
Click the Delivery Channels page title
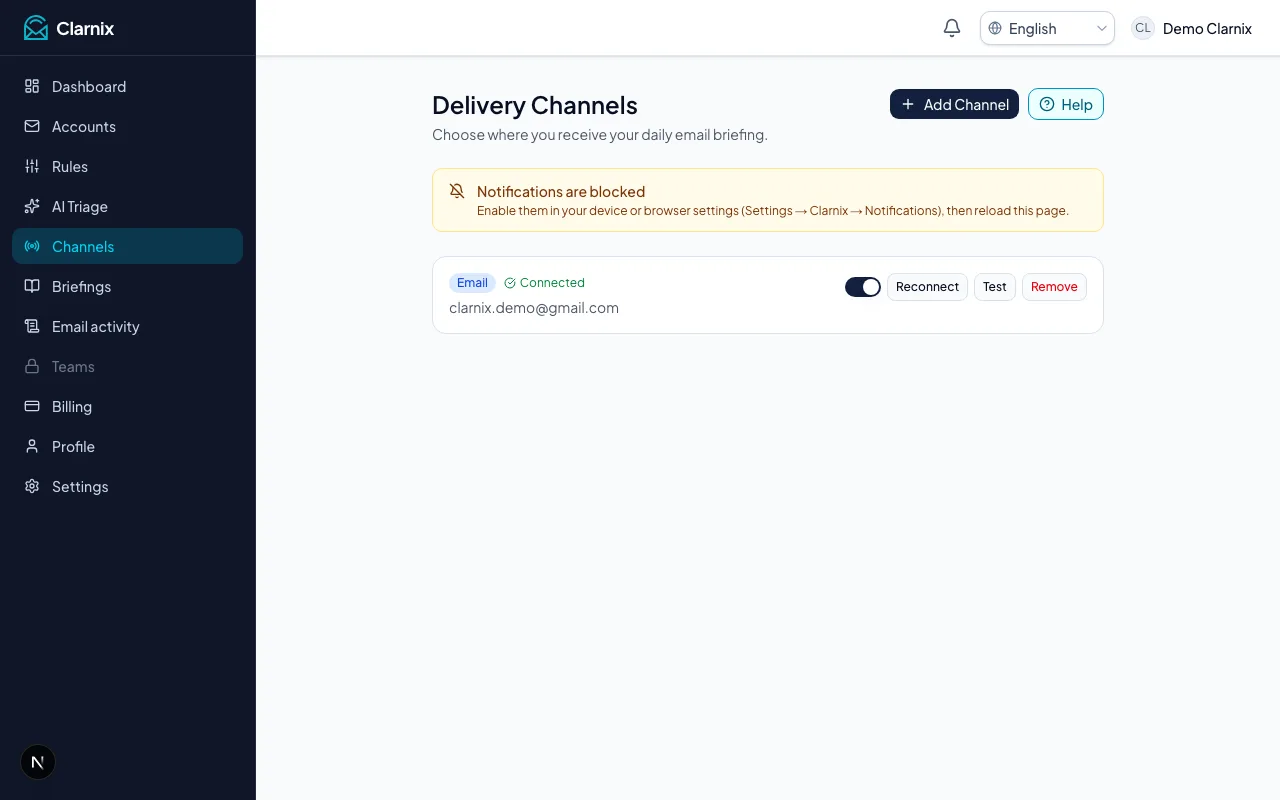[x=535, y=105]
